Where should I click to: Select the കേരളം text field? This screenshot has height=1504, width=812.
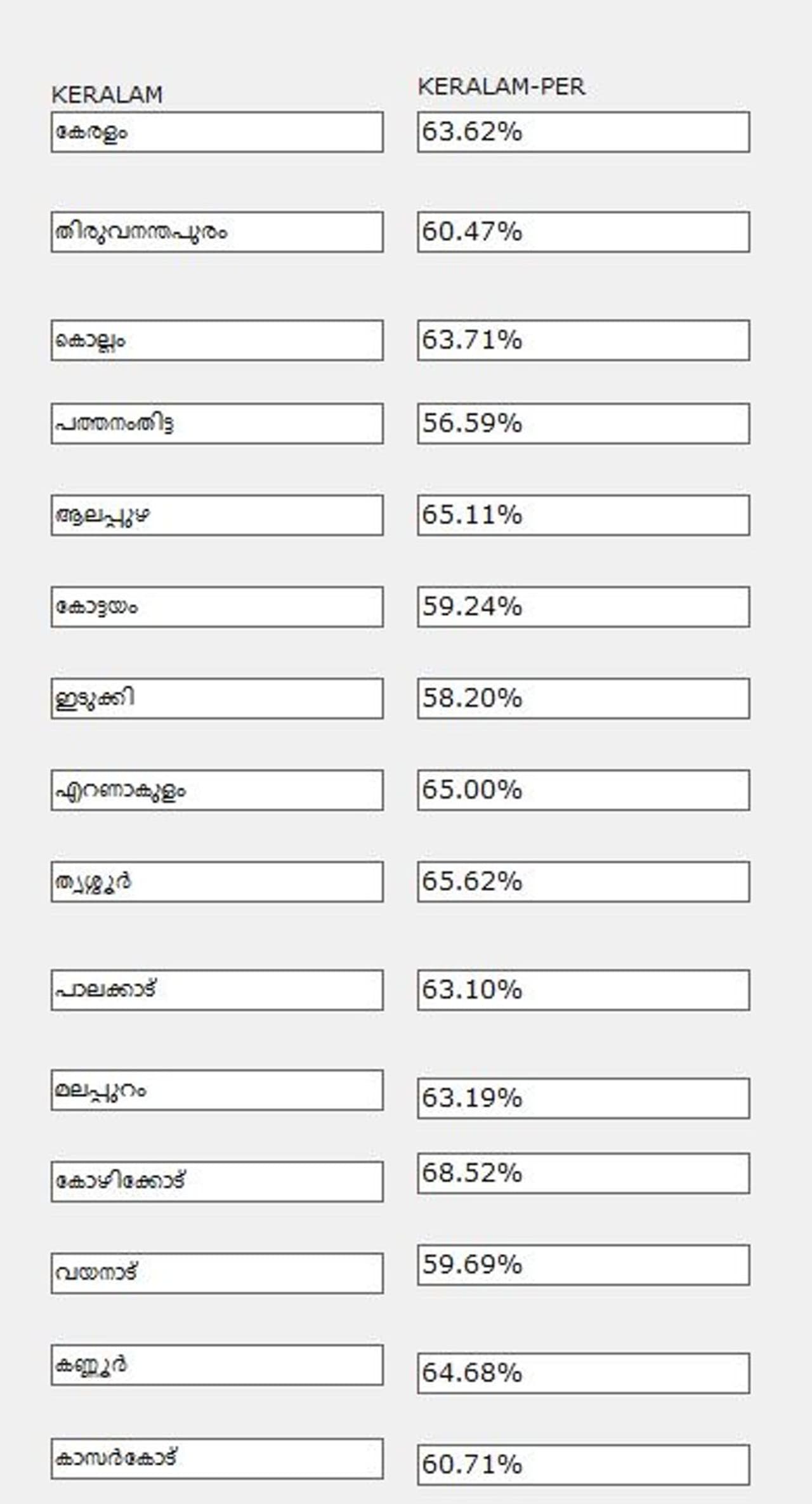pos(217,132)
